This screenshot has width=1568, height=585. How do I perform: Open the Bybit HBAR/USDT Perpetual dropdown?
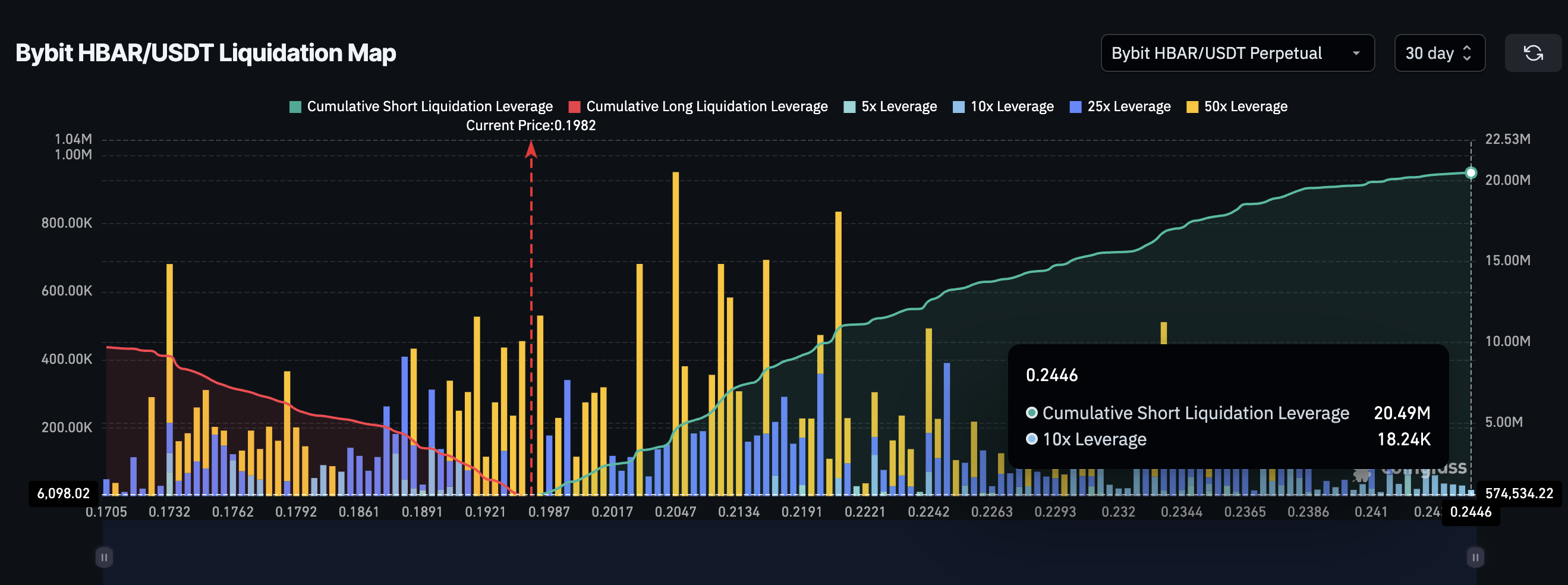coord(1237,53)
